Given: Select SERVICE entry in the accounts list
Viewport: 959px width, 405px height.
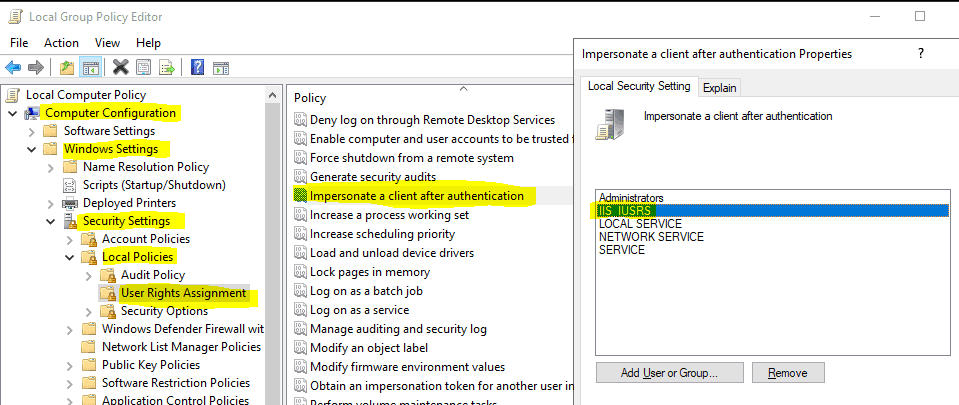Looking at the screenshot, I should click(772, 250).
